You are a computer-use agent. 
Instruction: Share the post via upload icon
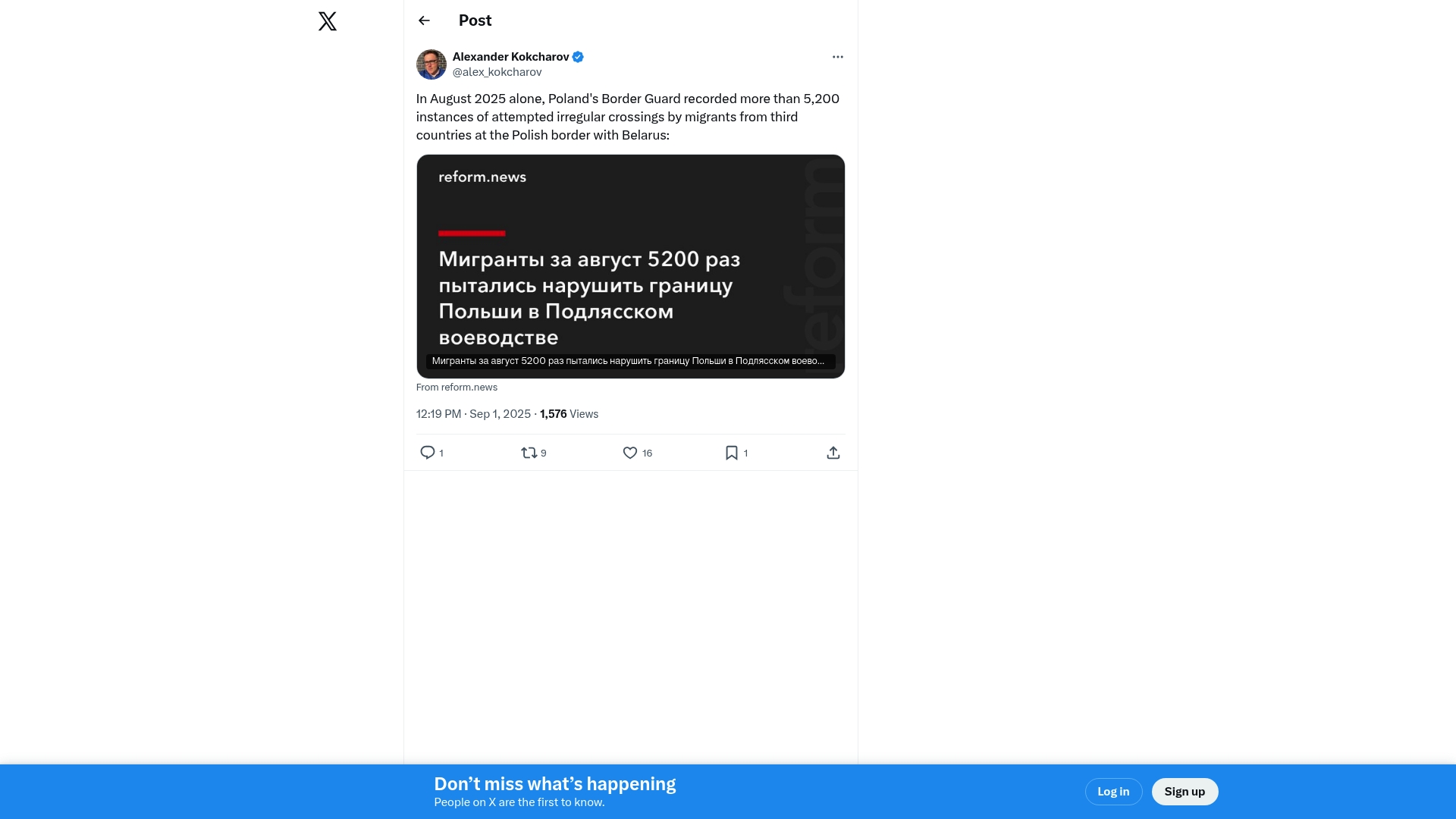coord(833,453)
